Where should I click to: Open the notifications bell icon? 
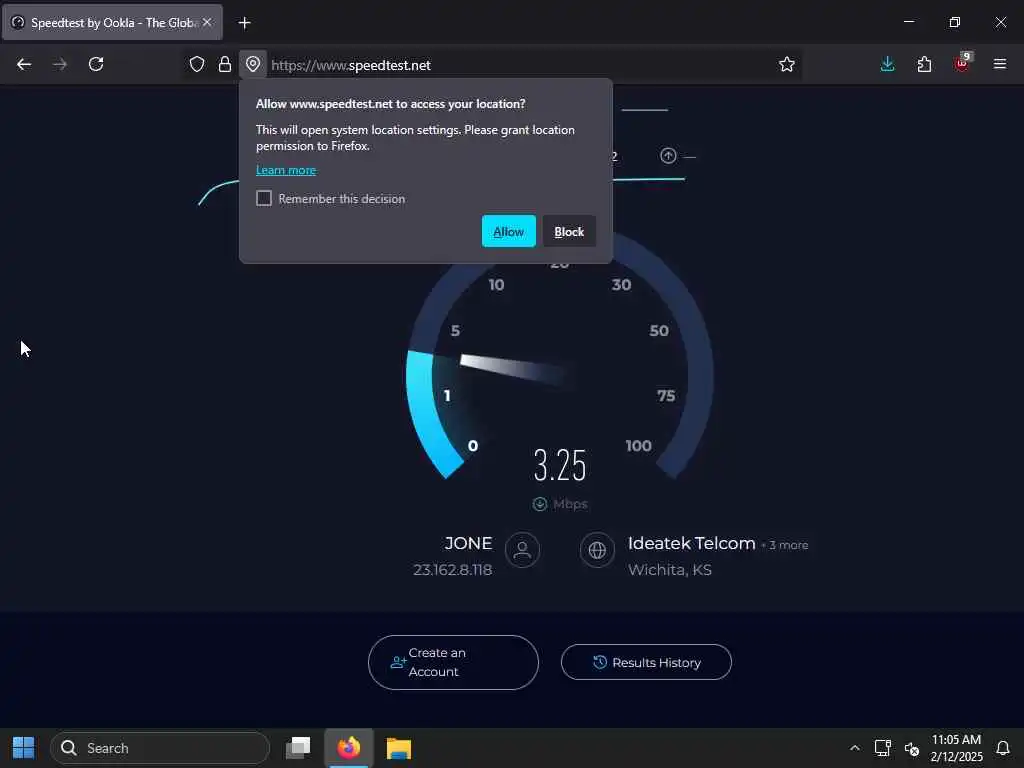[1003, 748]
